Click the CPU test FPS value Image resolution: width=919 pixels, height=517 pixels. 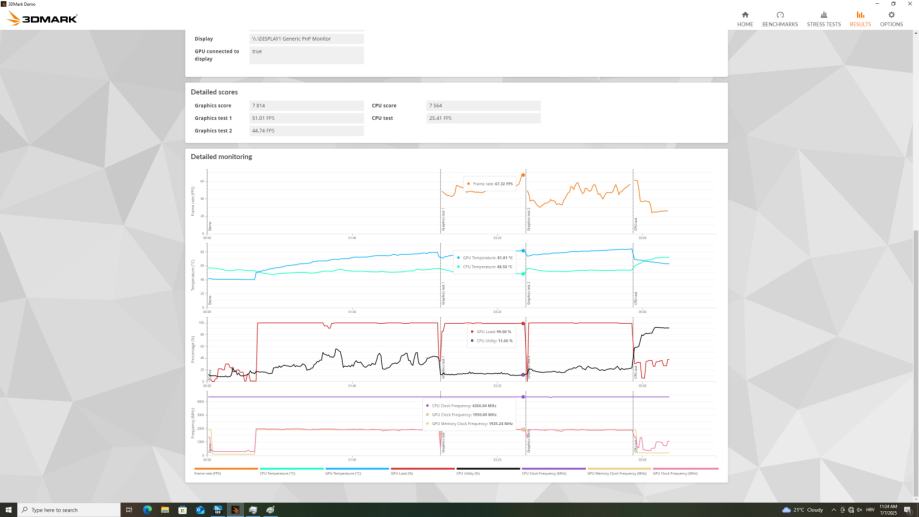click(x=483, y=118)
